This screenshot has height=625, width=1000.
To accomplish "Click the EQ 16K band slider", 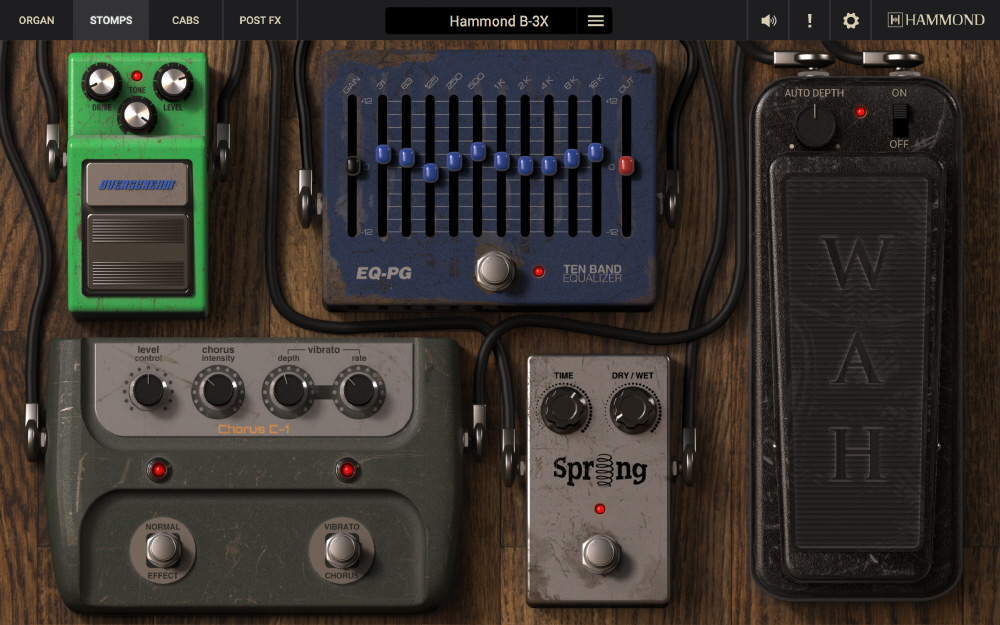I will 596,152.
